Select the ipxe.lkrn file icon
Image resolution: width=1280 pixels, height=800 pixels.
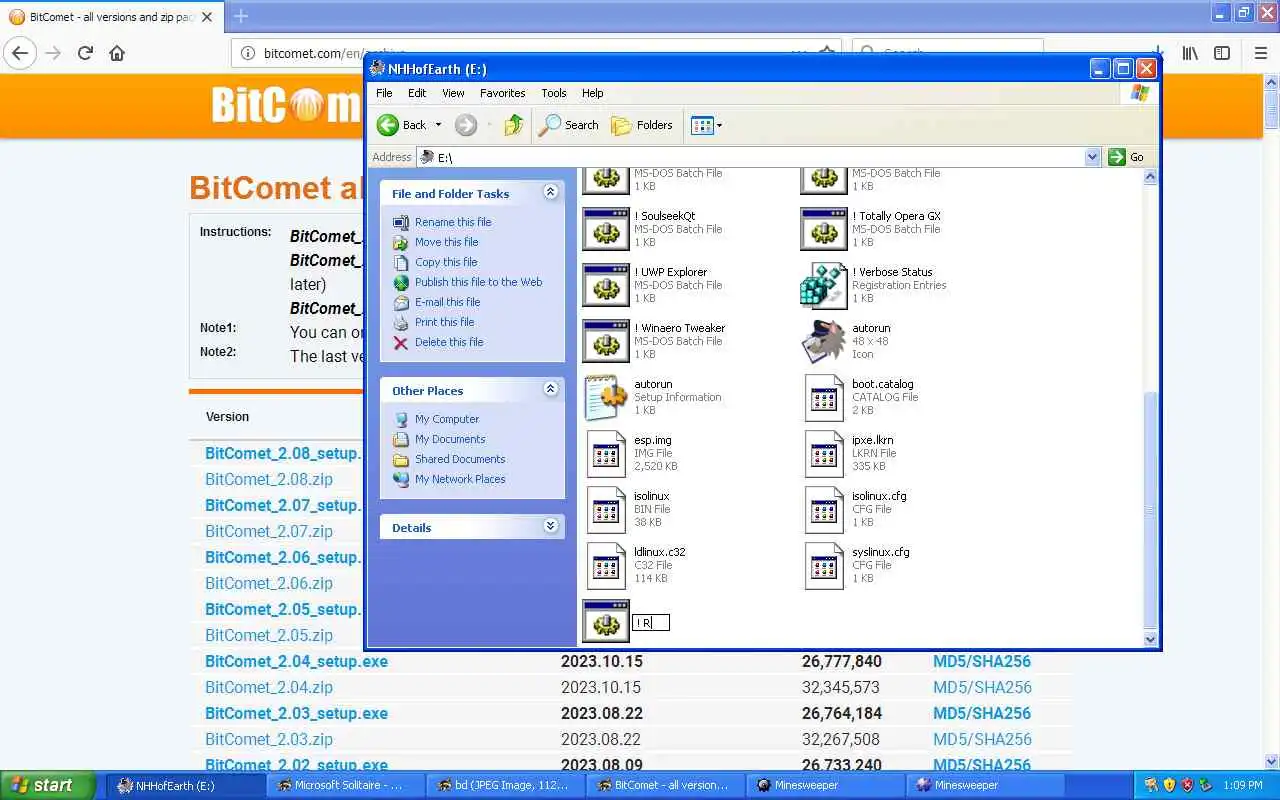pyautogui.click(x=823, y=454)
